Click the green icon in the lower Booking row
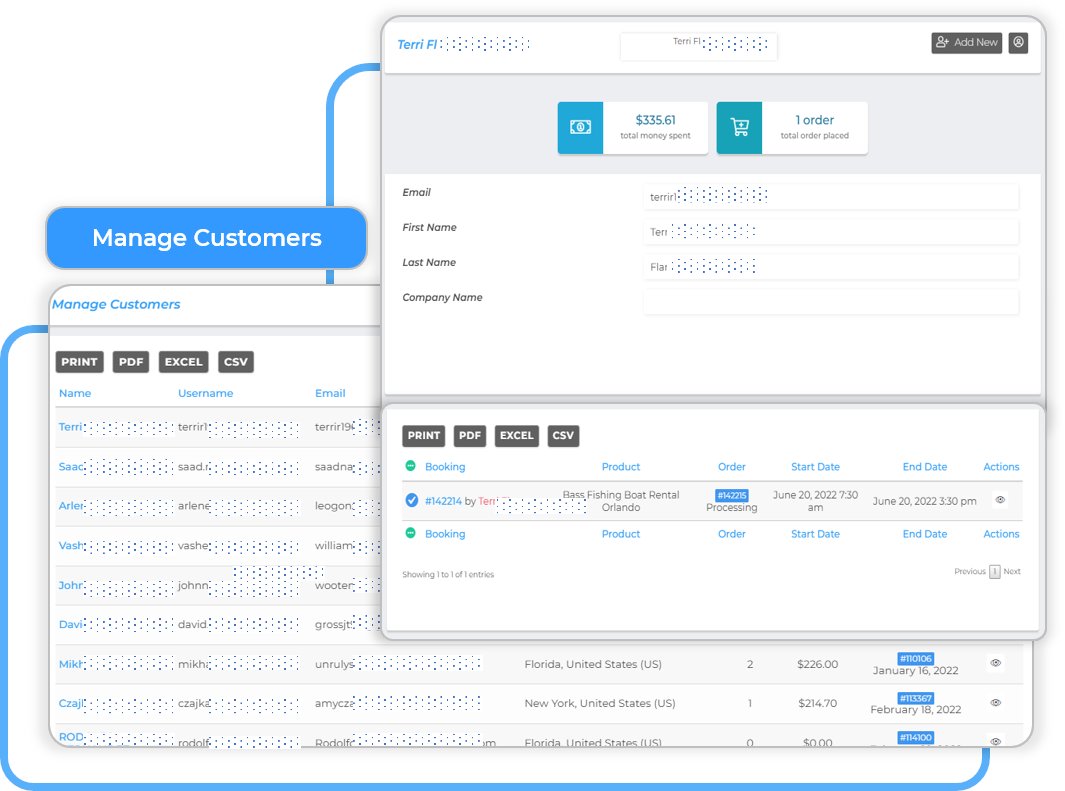This screenshot has width=1065, height=791. (x=411, y=533)
